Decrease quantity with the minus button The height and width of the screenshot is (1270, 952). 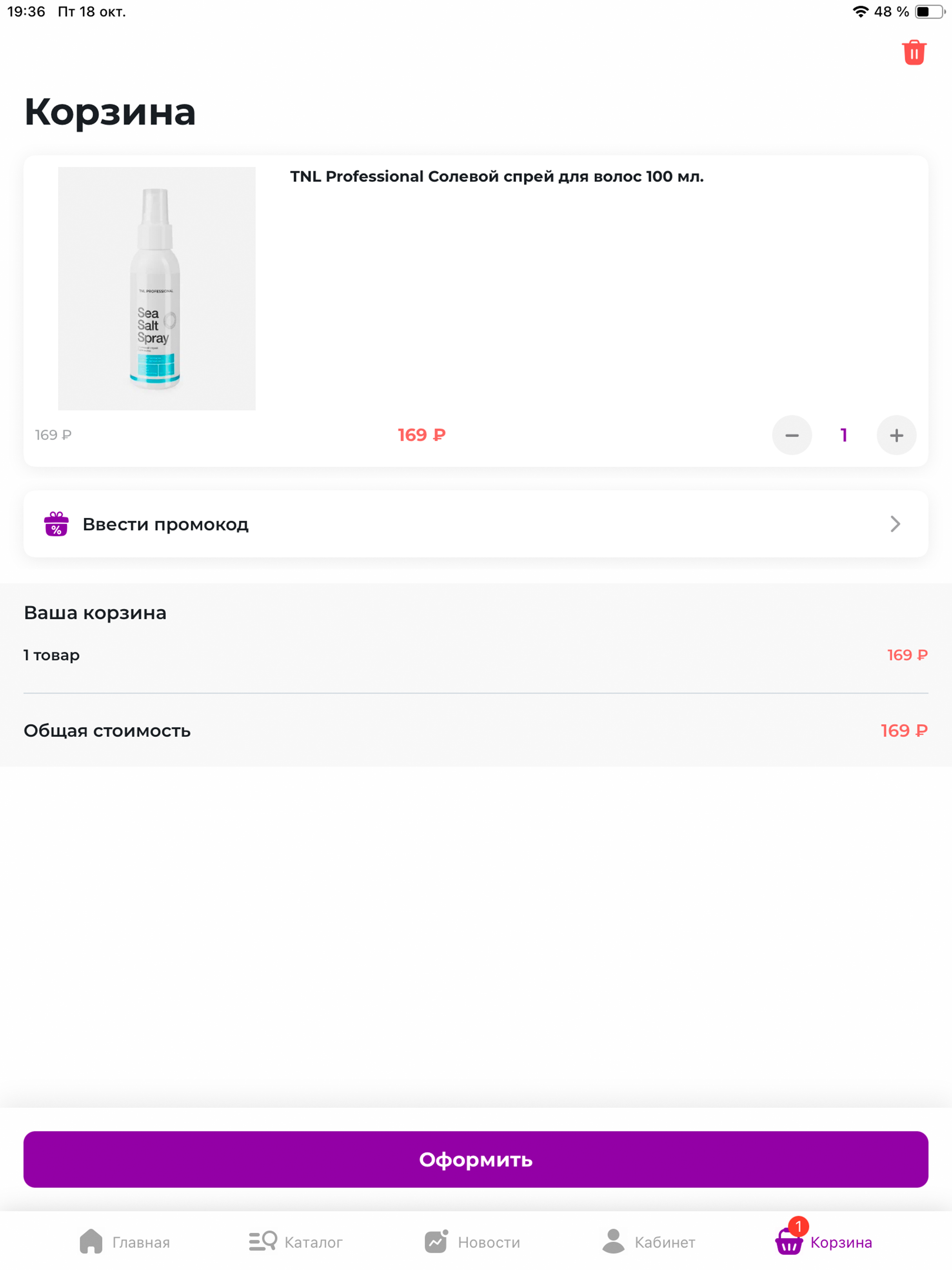point(792,435)
